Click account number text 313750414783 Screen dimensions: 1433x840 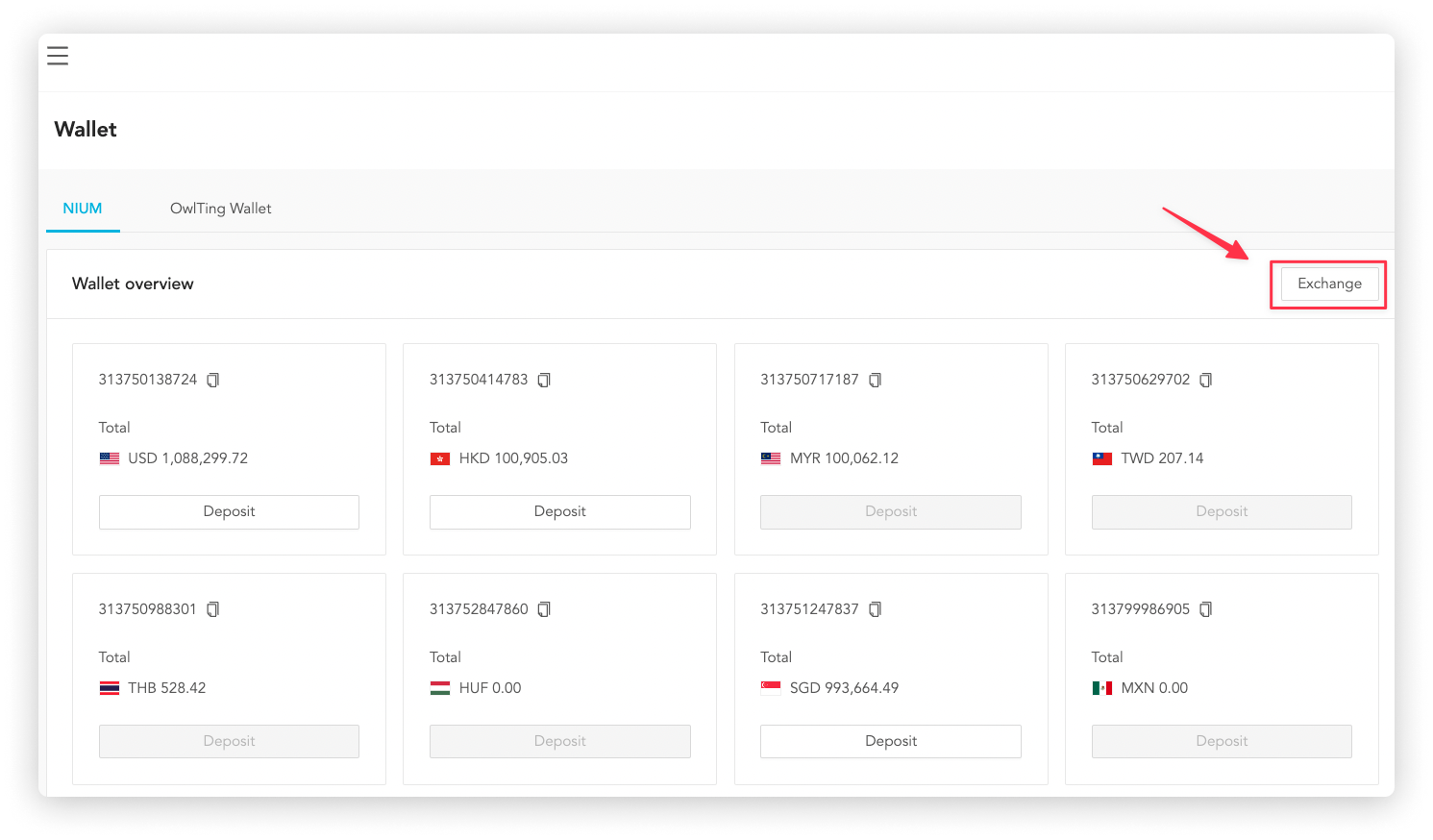(x=479, y=380)
